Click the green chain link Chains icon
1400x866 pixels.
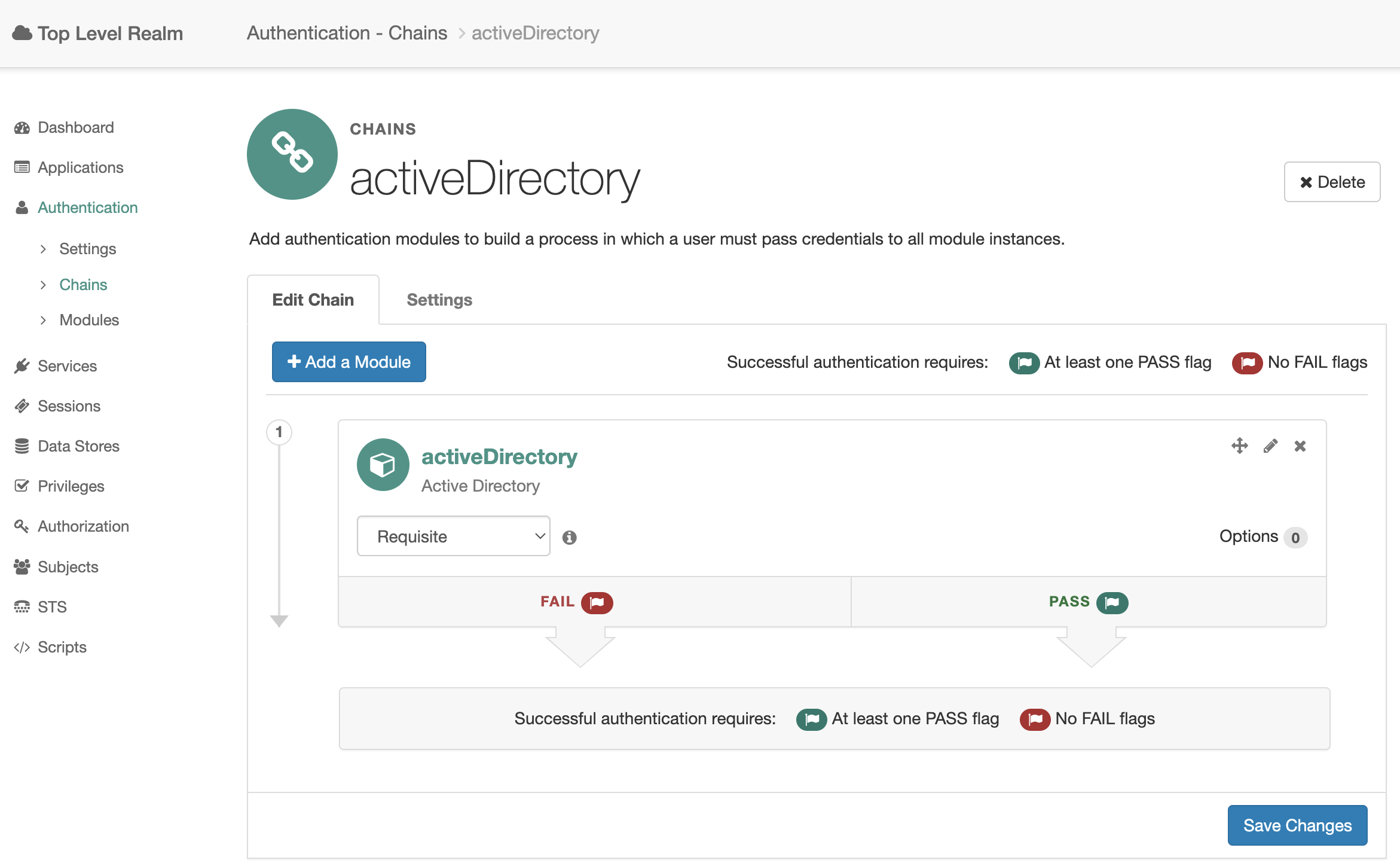click(292, 154)
